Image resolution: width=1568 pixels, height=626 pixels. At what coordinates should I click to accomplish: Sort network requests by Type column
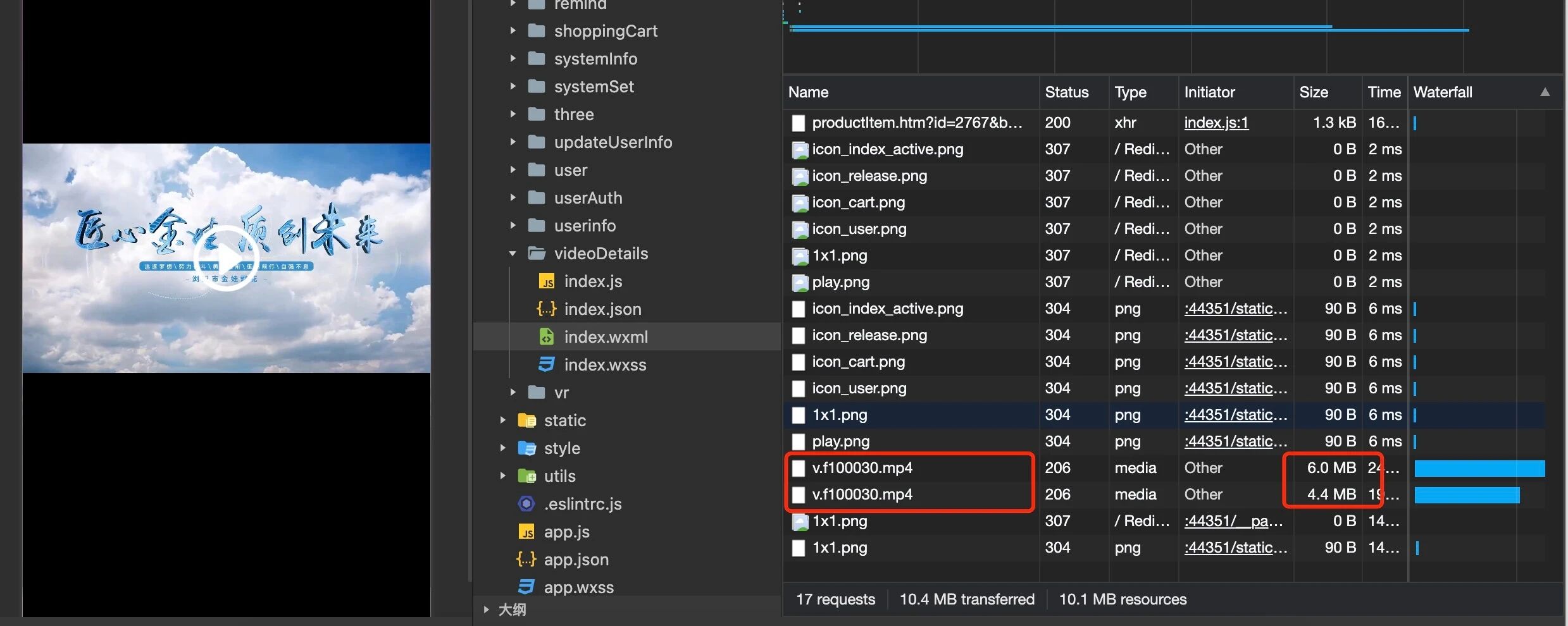[1143, 92]
